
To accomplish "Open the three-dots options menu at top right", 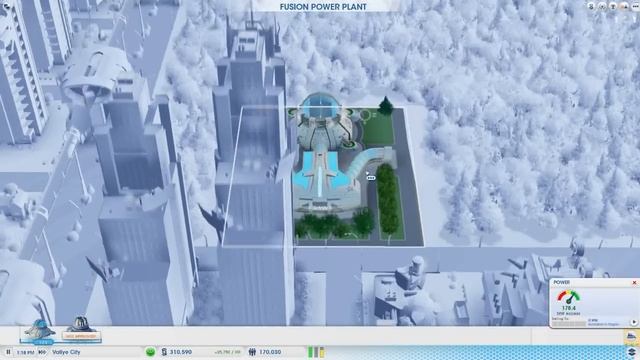I will click(x=636, y=7).
